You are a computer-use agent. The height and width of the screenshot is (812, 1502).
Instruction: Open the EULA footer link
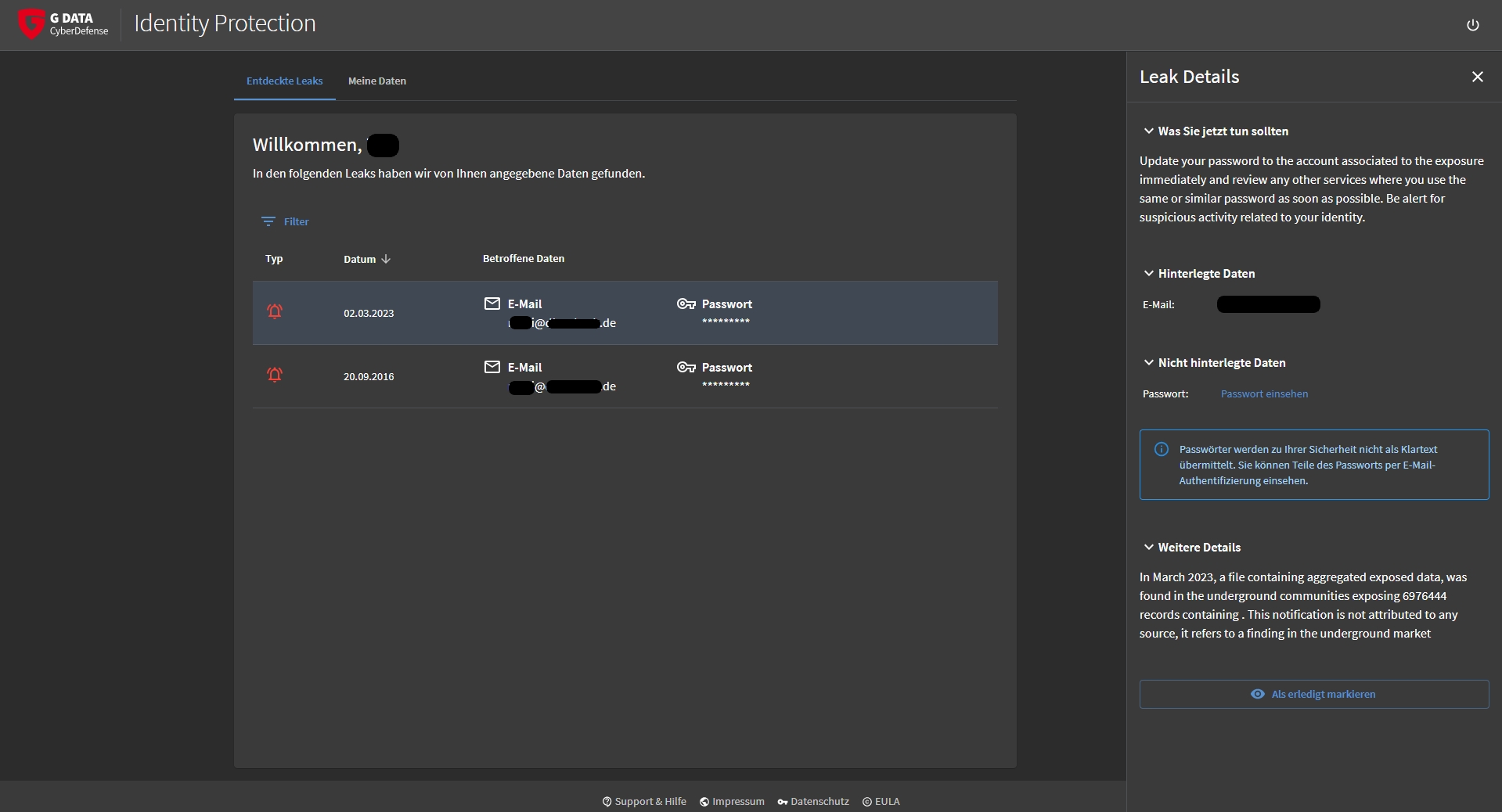pyautogui.click(x=881, y=802)
